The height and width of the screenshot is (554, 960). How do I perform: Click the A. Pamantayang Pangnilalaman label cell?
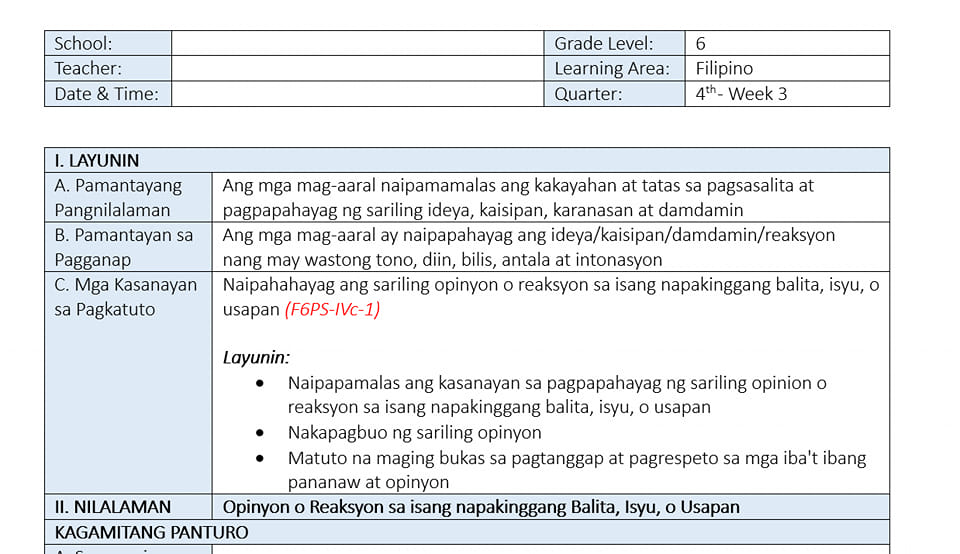tap(129, 197)
